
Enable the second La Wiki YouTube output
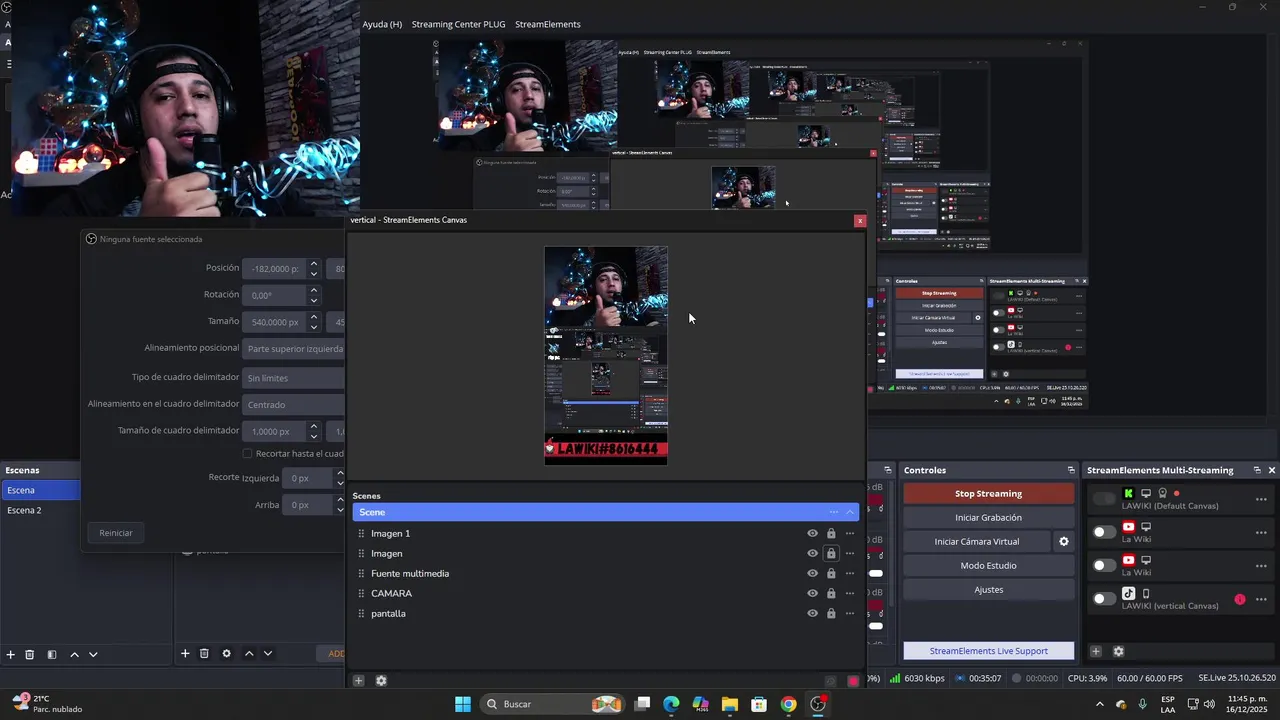pyautogui.click(x=1104, y=565)
